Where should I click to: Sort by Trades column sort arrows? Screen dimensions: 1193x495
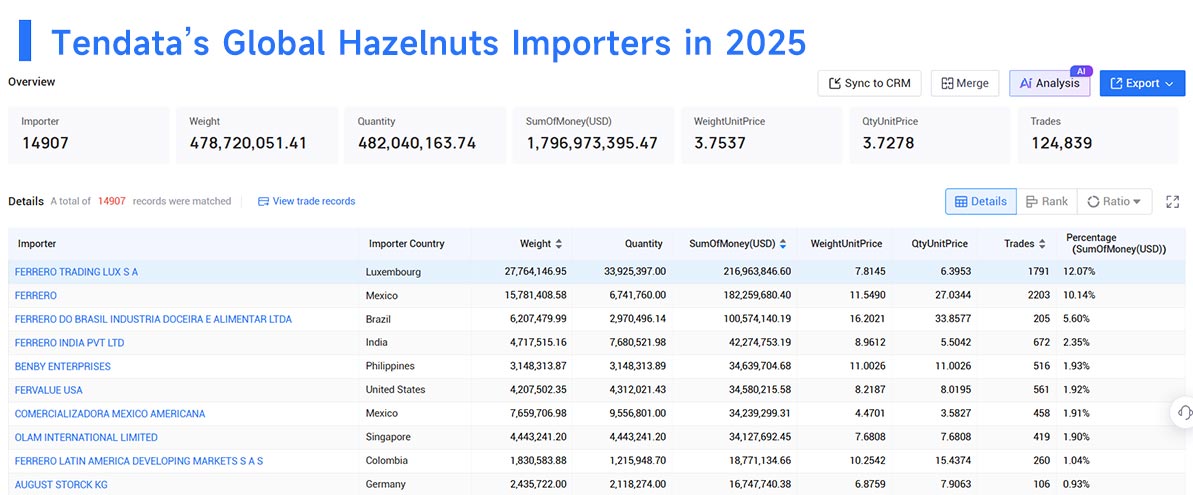1042,244
